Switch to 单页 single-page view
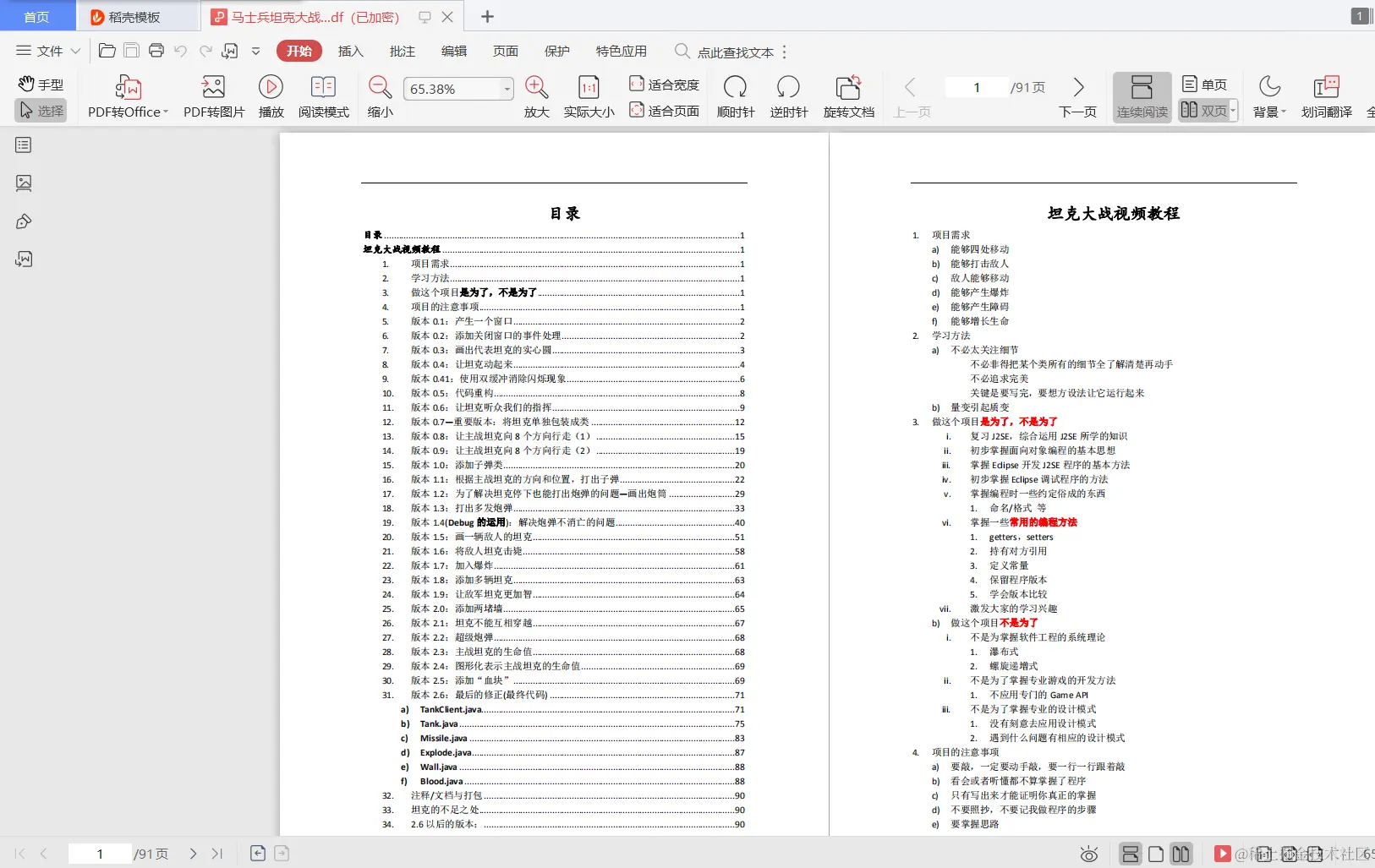1375x868 pixels. 1205,84
